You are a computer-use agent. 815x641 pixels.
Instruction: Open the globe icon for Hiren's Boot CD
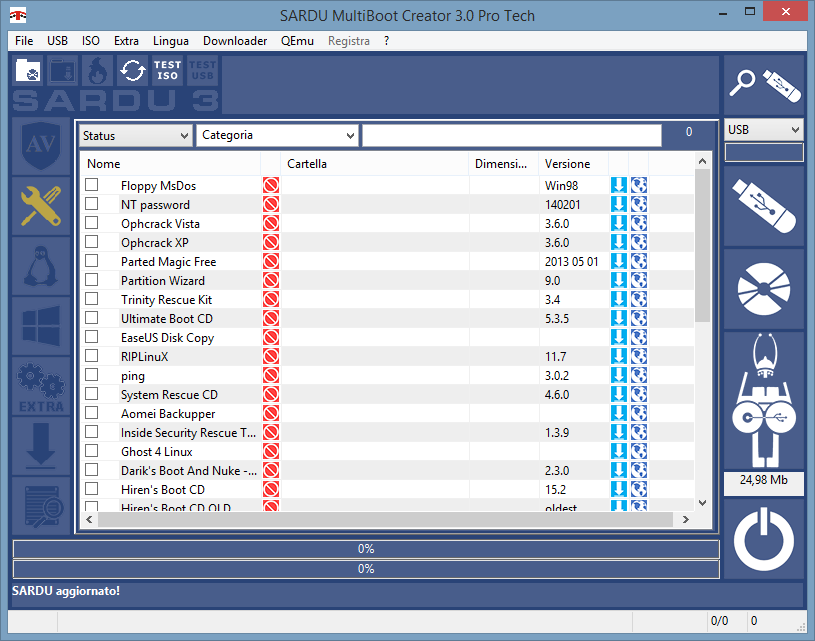coord(639,489)
